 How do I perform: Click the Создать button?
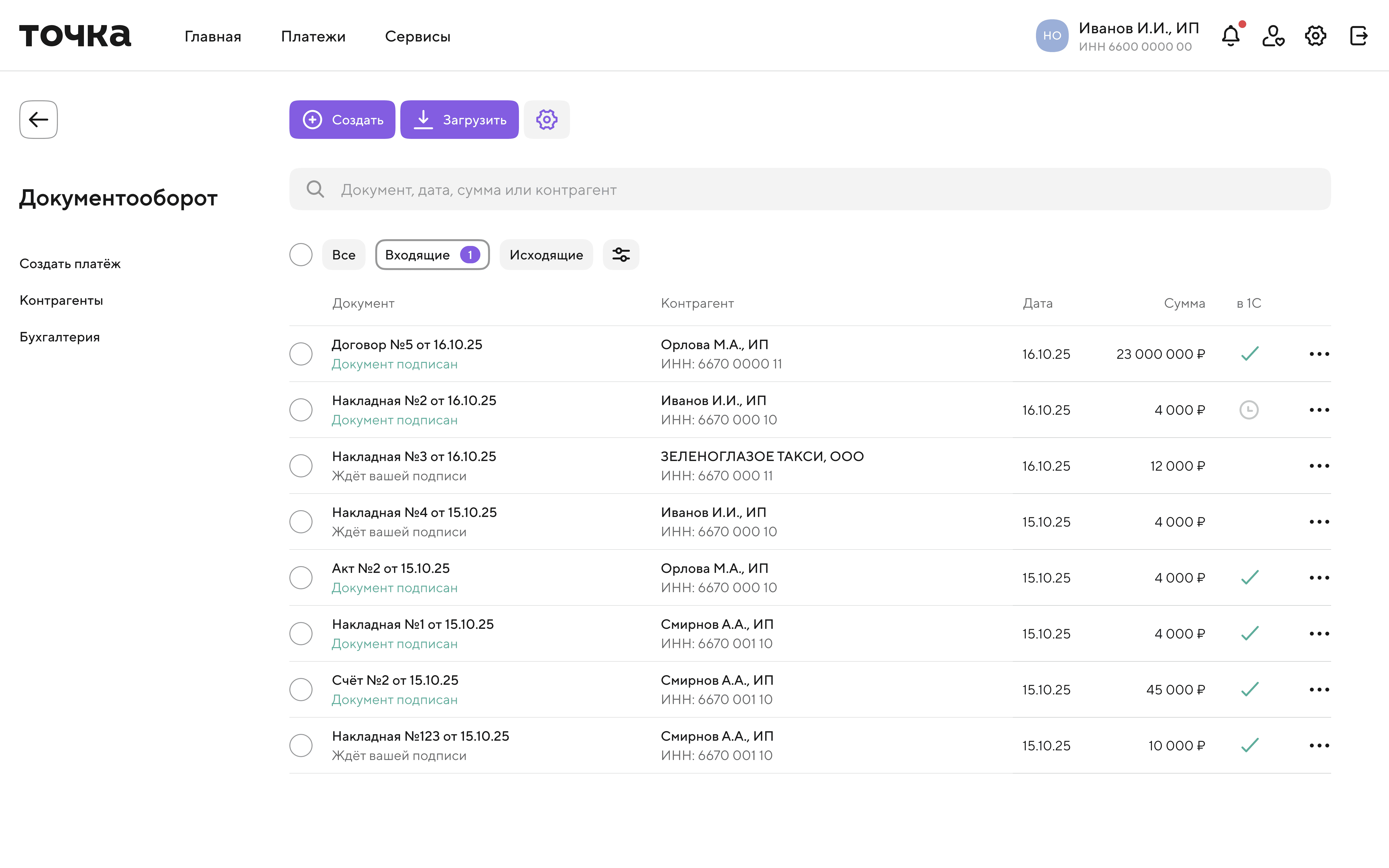[342, 119]
